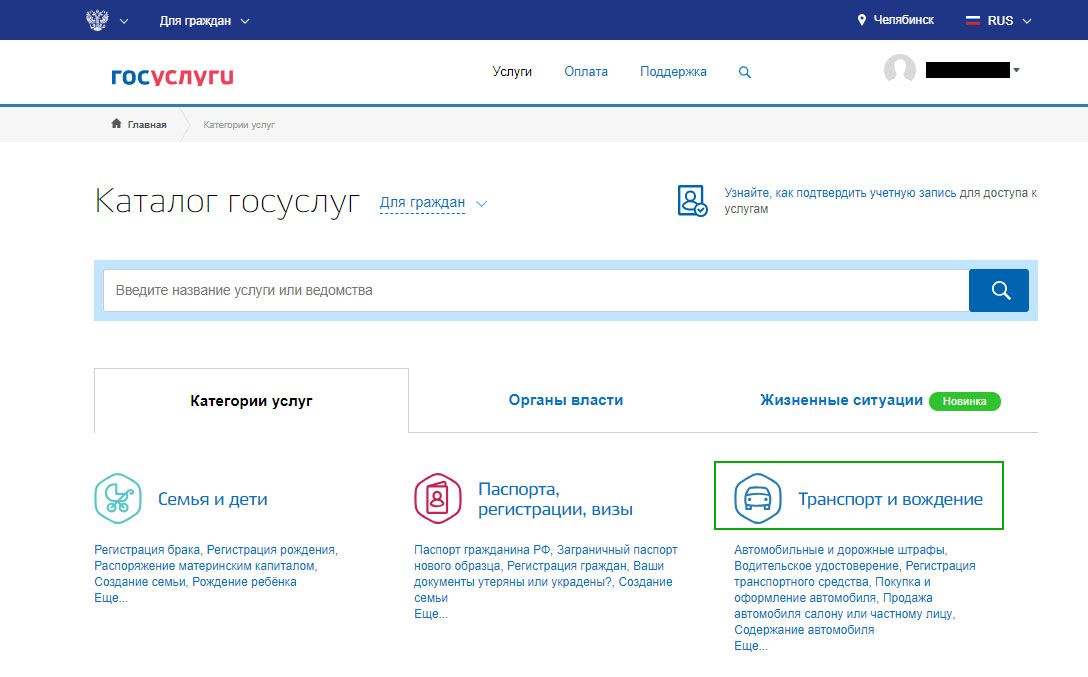Click the green 'Новинка' badge
Viewport: 1088px width, 677px height.
(x=964, y=401)
